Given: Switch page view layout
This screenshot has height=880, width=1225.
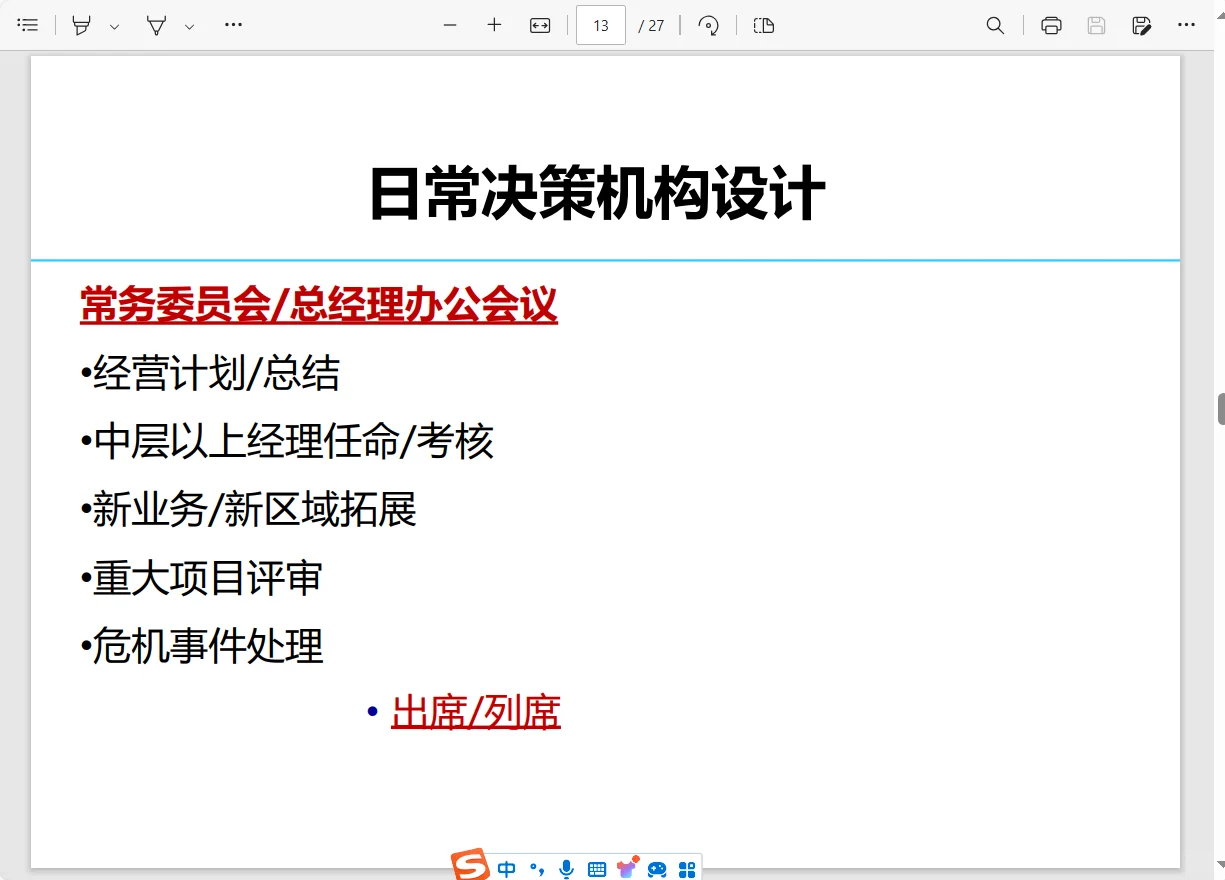Looking at the screenshot, I should point(764,25).
